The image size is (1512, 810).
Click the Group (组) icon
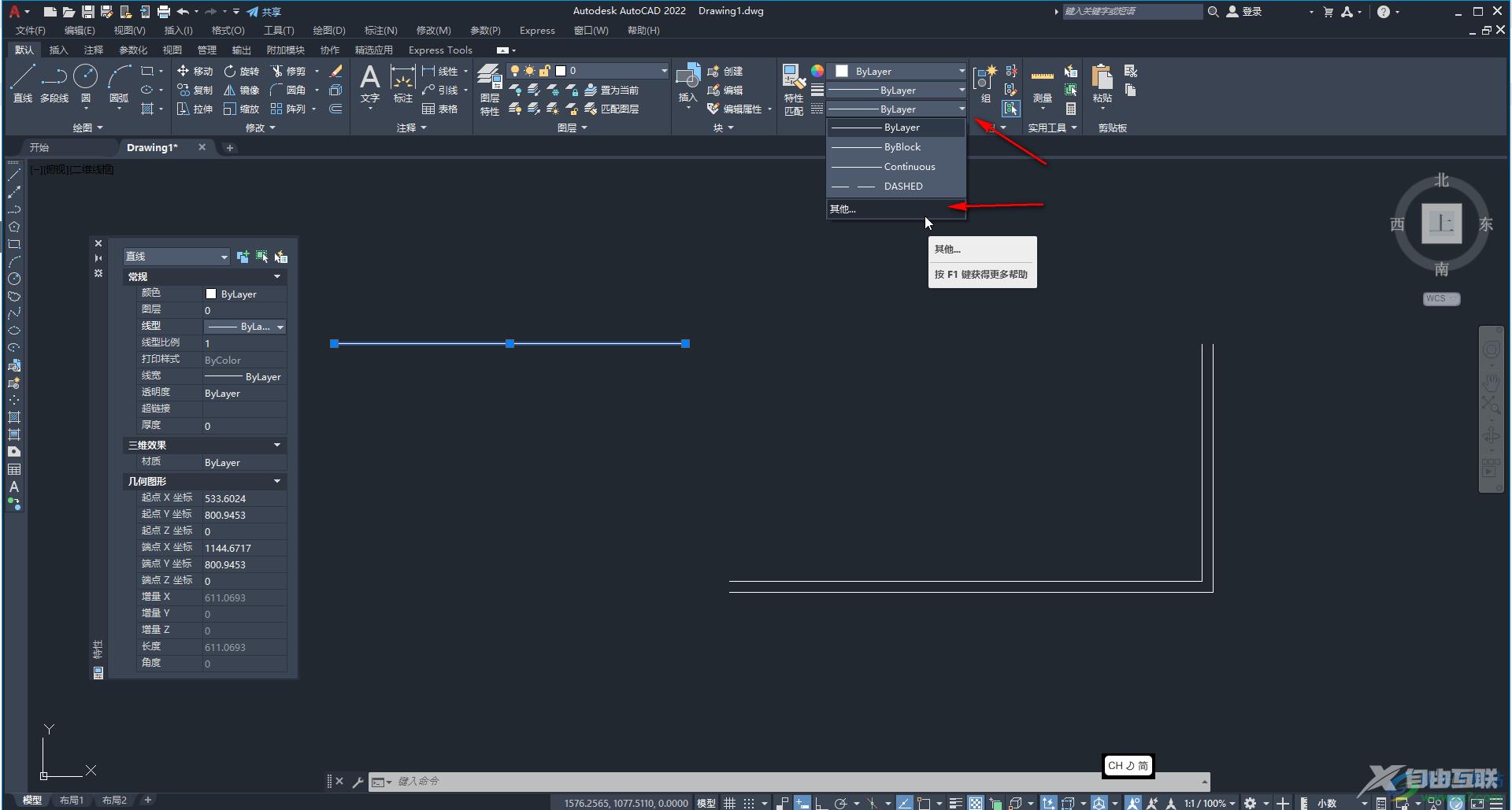click(985, 83)
